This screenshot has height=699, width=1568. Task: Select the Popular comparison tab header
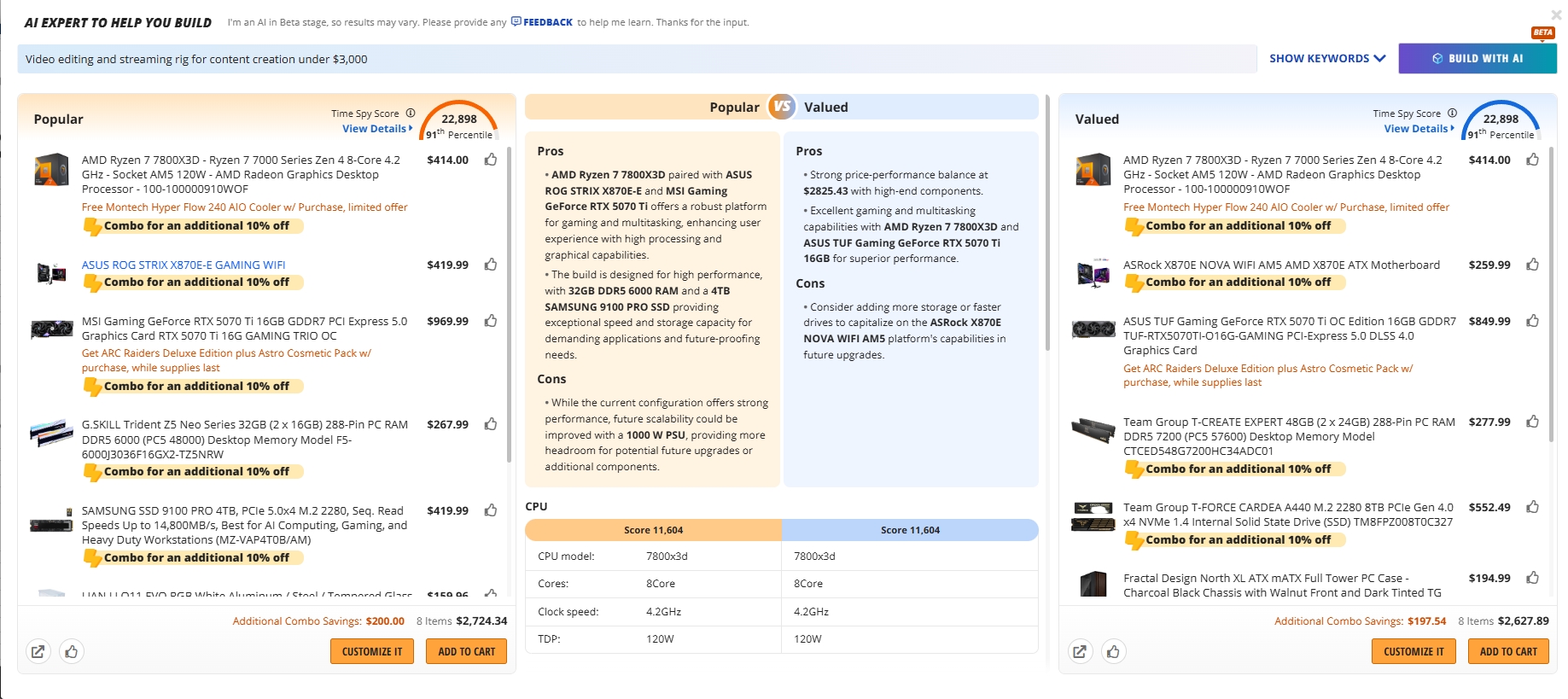point(733,108)
